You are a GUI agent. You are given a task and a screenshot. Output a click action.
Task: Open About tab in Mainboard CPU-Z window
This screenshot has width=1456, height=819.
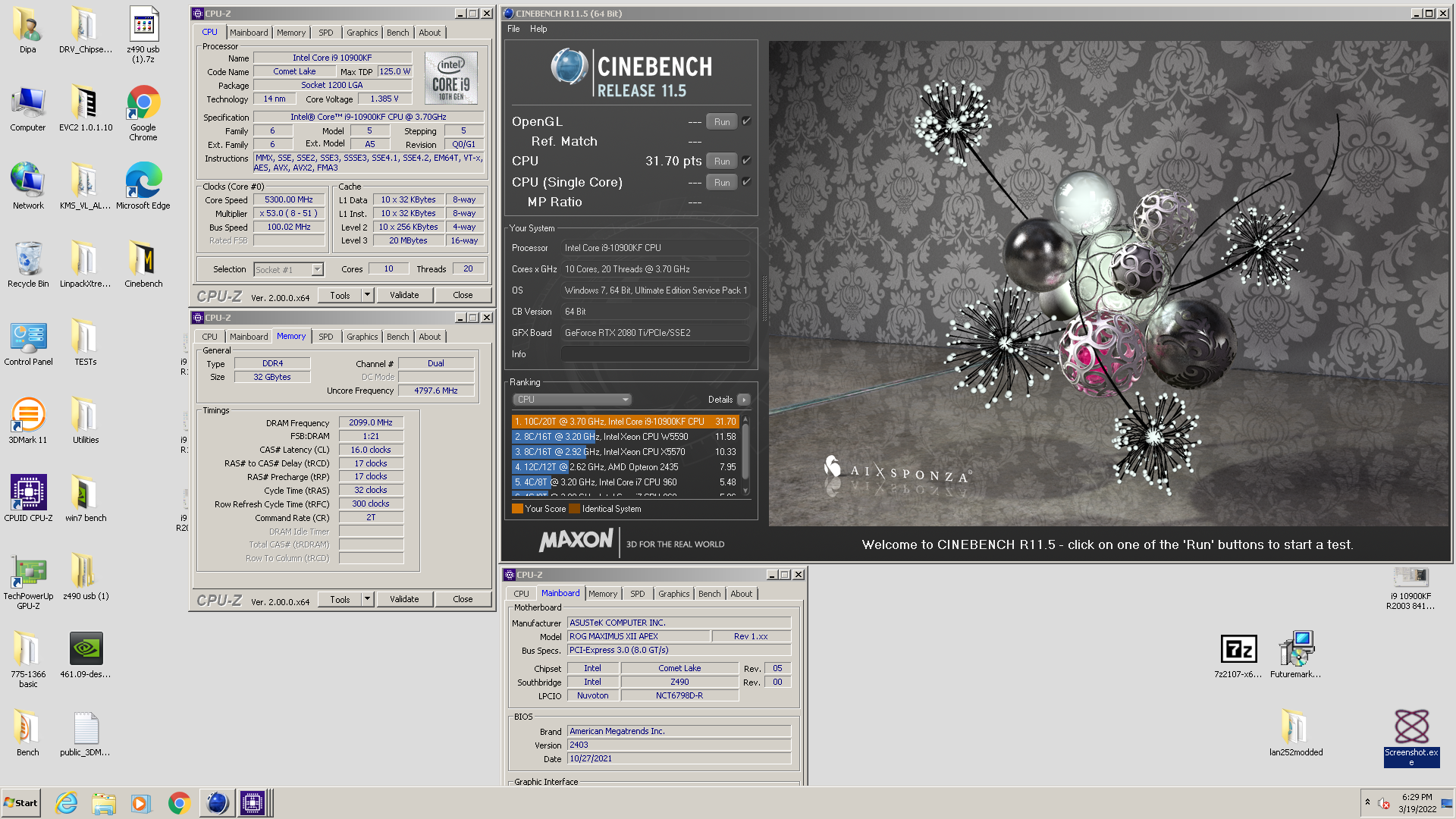point(742,594)
